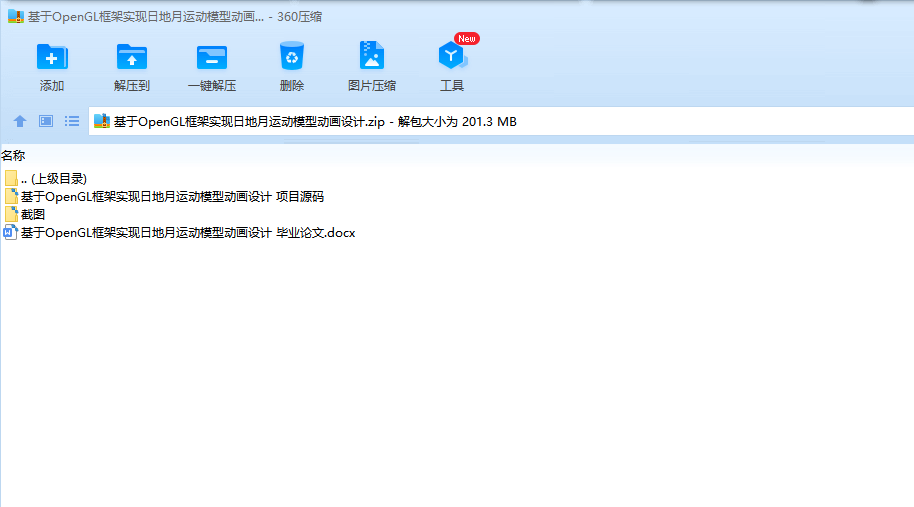Click the 添加 (Add) toolbar icon
Image resolution: width=914 pixels, height=507 pixels.
(52, 57)
